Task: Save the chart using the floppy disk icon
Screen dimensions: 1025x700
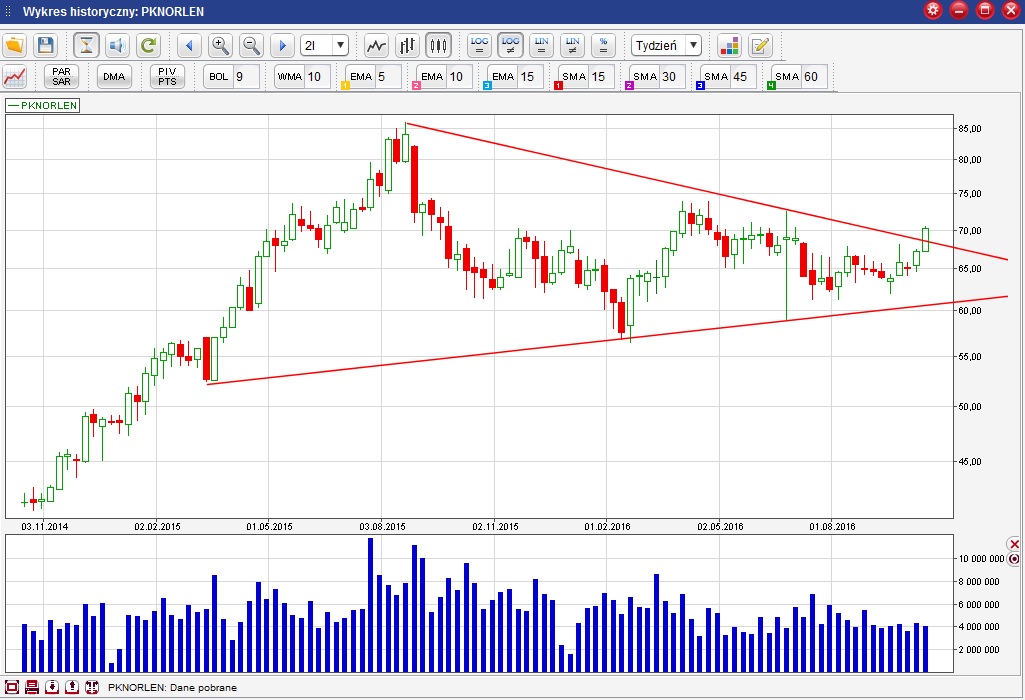Action: click(45, 45)
